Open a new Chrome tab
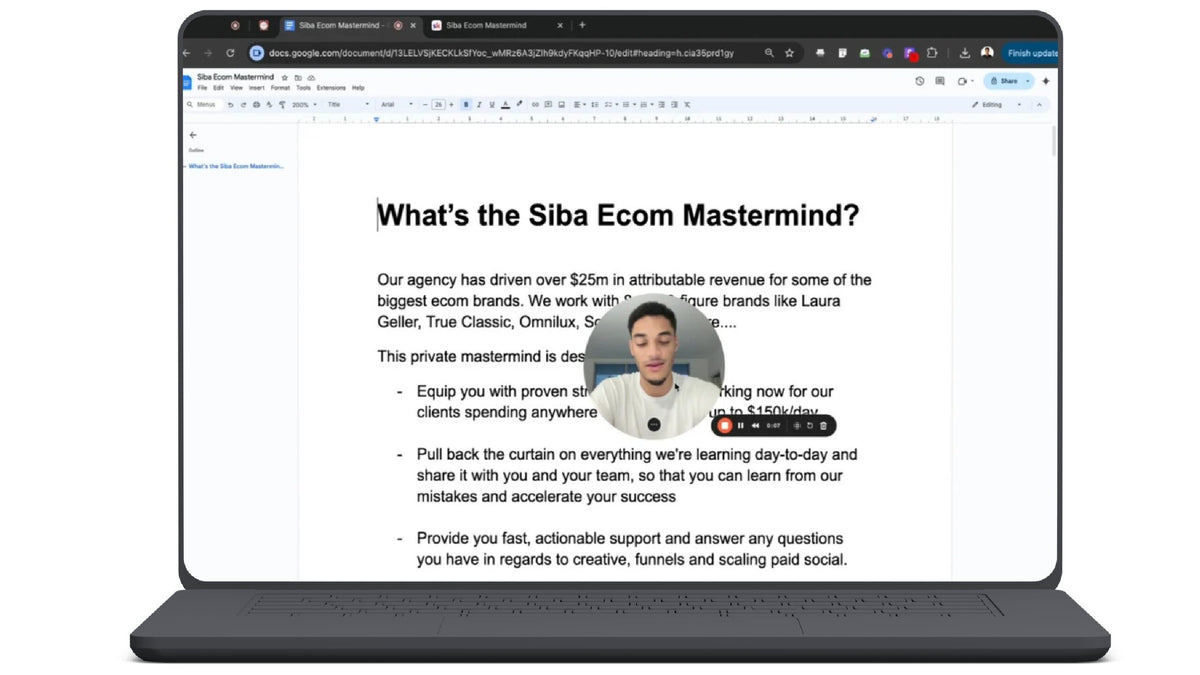1200x675 pixels. click(x=582, y=25)
